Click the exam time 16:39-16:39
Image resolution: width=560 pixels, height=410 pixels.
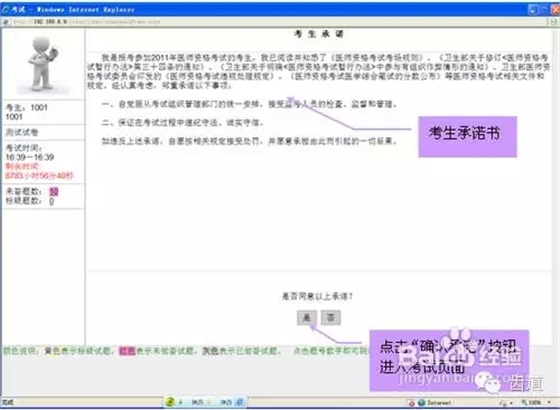pyautogui.click(x=30, y=157)
